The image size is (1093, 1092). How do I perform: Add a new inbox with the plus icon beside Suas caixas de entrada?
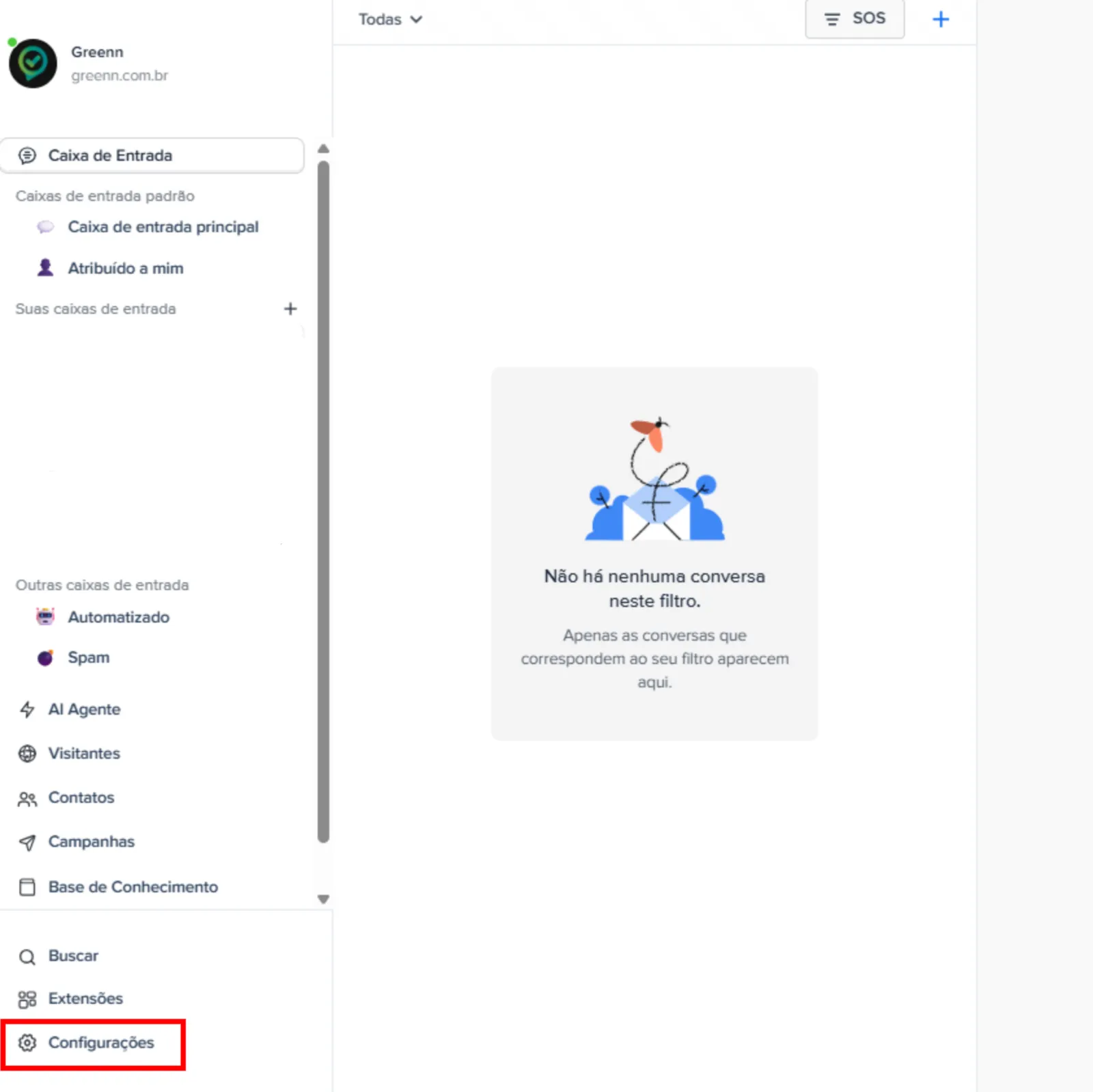pos(290,309)
